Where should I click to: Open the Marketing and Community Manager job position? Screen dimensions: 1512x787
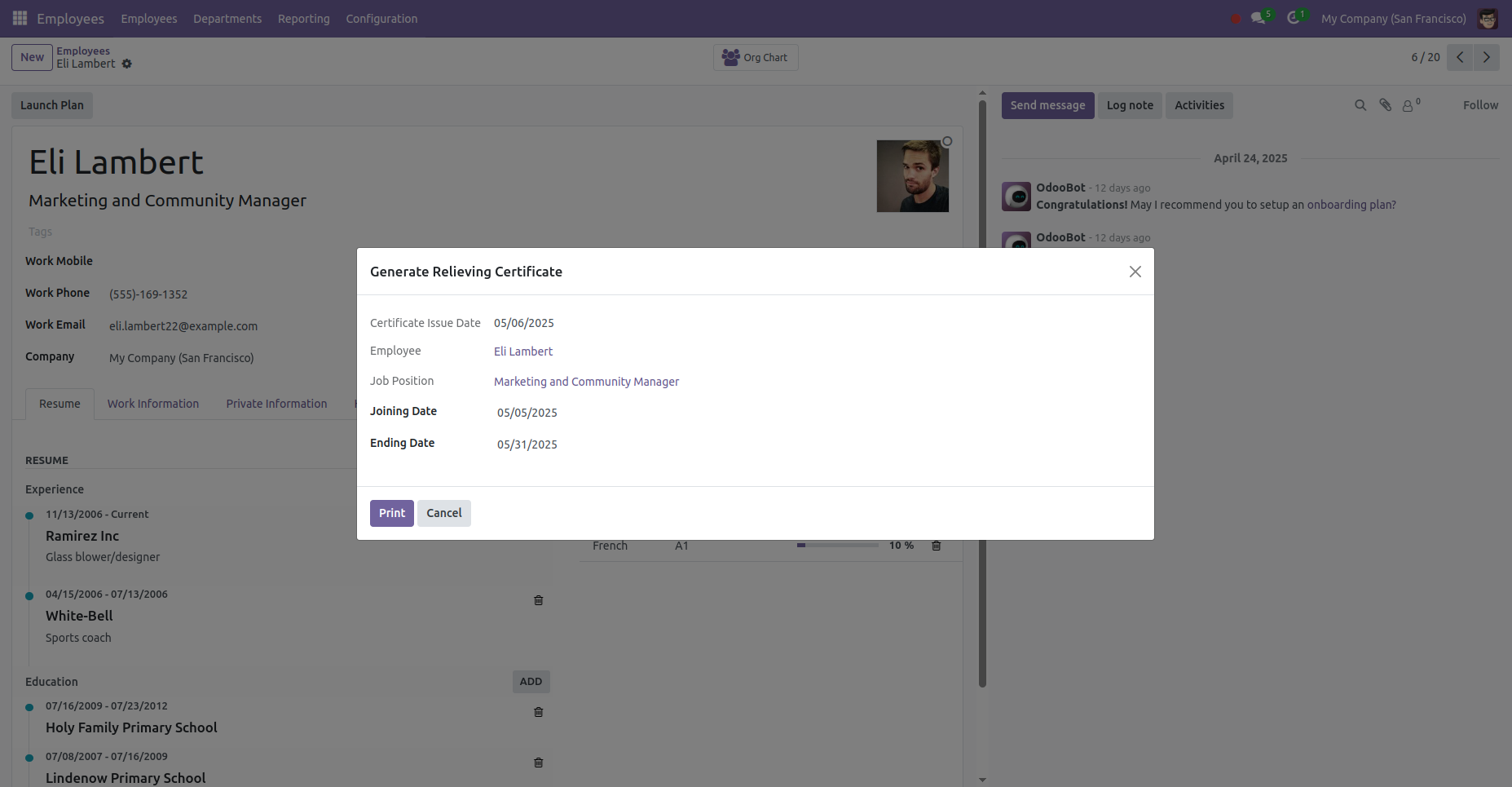tap(586, 381)
